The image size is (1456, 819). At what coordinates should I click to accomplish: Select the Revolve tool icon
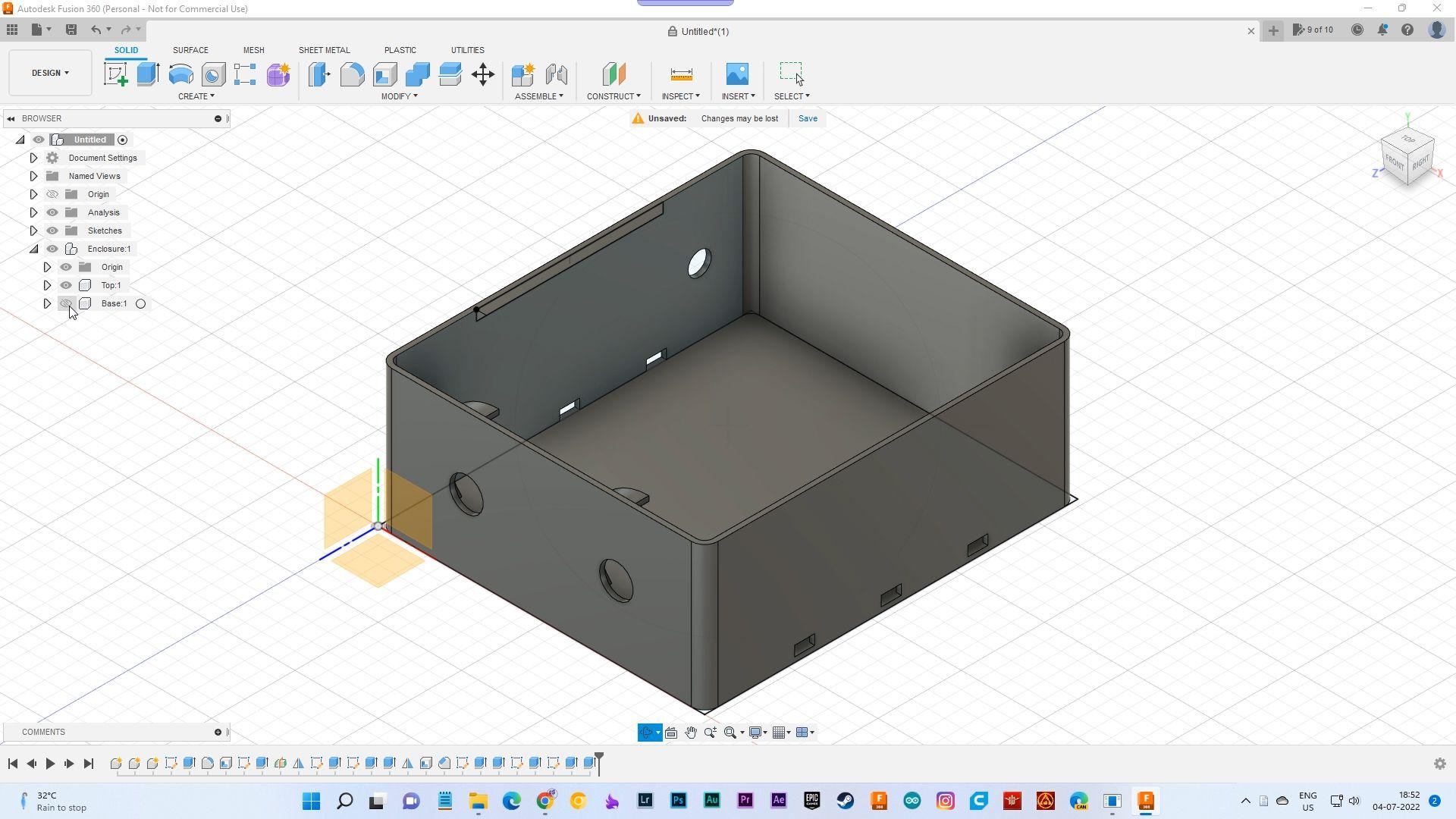pyautogui.click(x=180, y=74)
